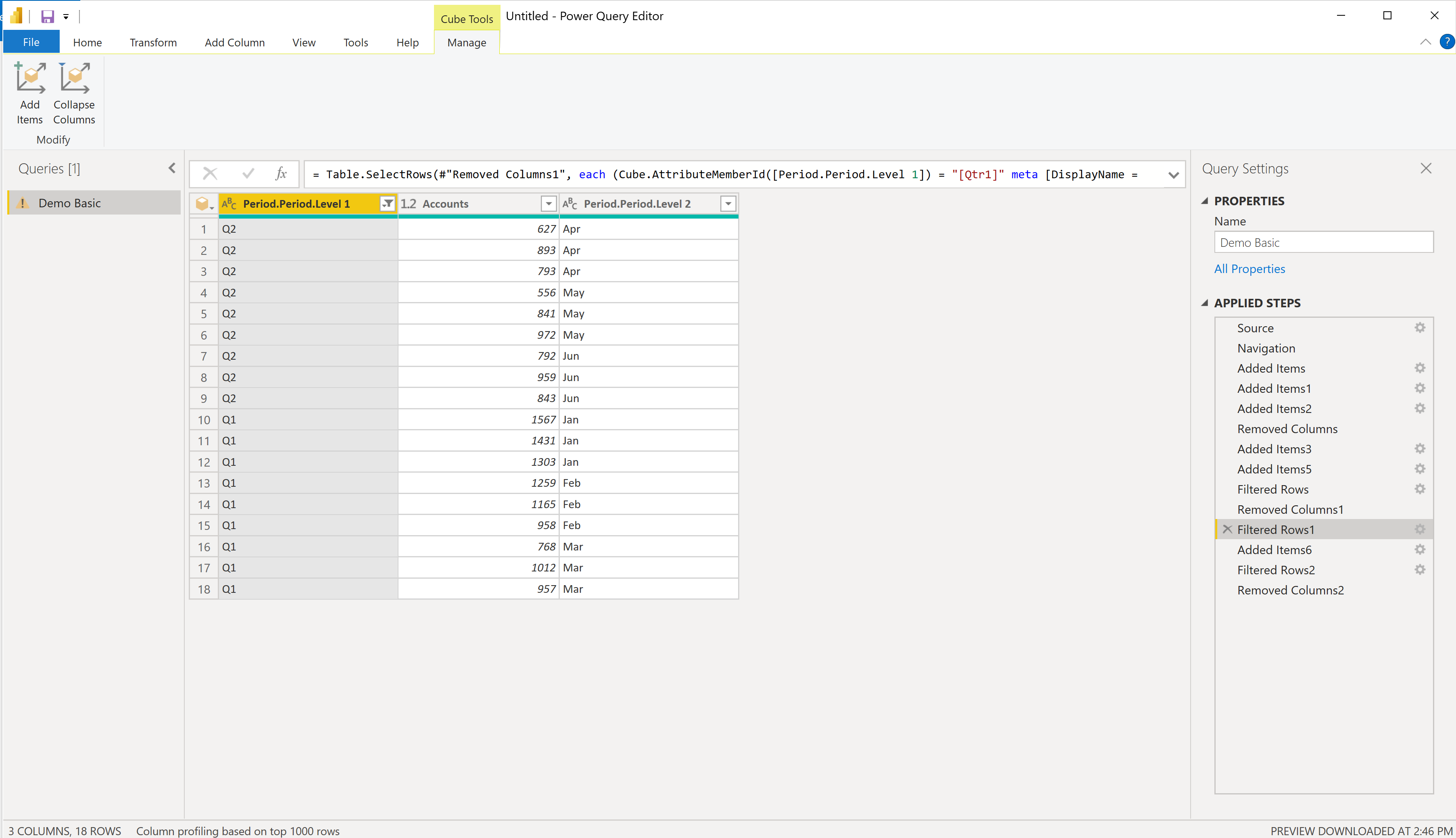The width and height of the screenshot is (1456, 838).
Task: Open Accounts column filter dropdown
Action: pyautogui.click(x=549, y=204)
